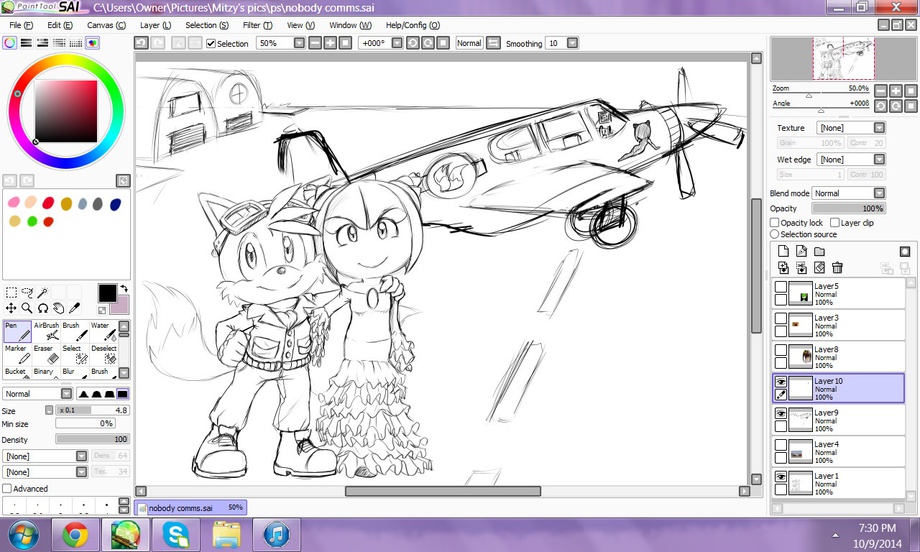Viewport: 920px width, 552px height.
Task: Create a new layer folder
Action: pyautogui.click(x=819, y=251)
